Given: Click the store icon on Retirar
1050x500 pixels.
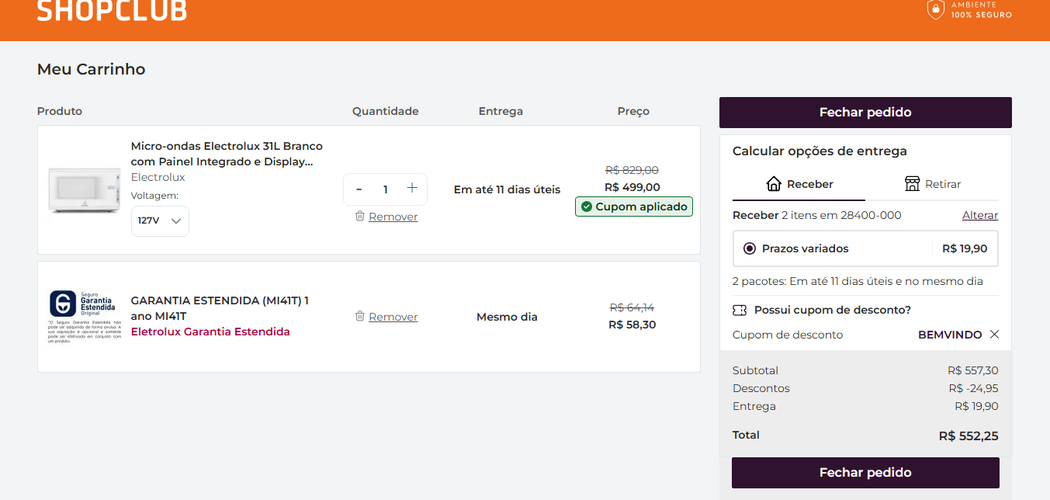Looking at the screenshot, I should click(912, 184).
